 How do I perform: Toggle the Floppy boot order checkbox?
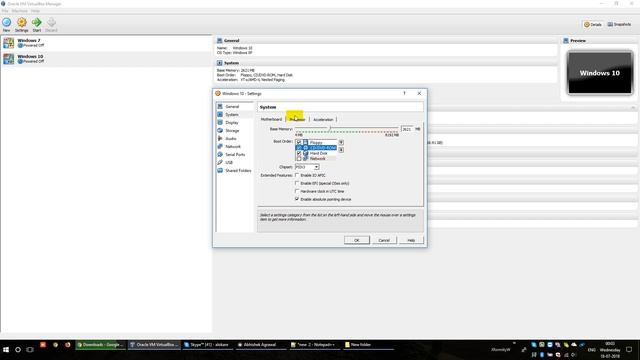[x=299, y=142]
